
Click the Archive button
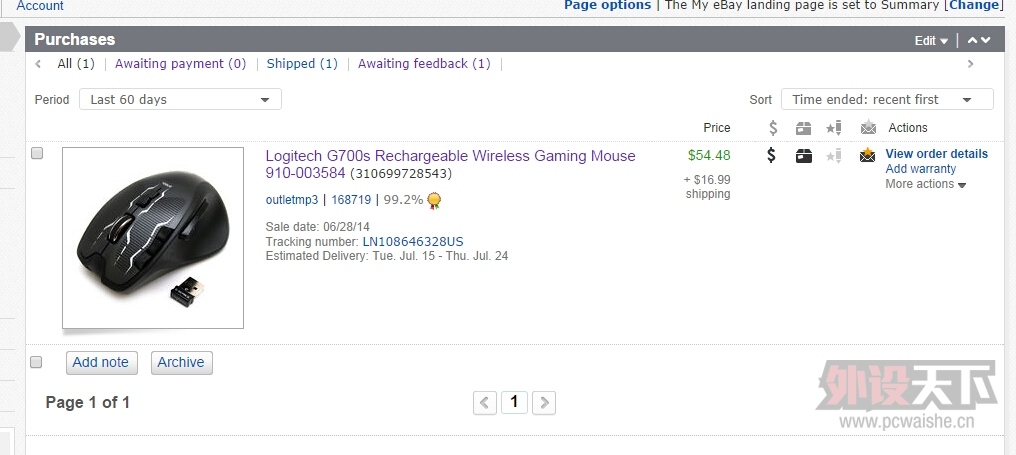pos(181,362)
